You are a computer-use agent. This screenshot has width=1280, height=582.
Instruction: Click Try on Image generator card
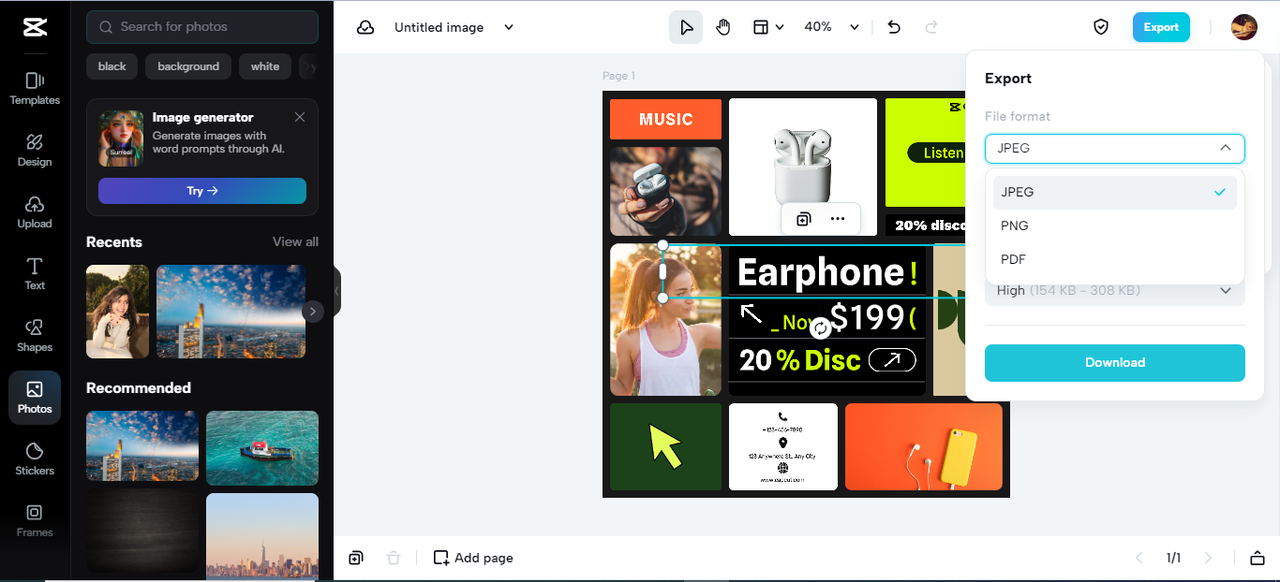(x=202, y=191)
